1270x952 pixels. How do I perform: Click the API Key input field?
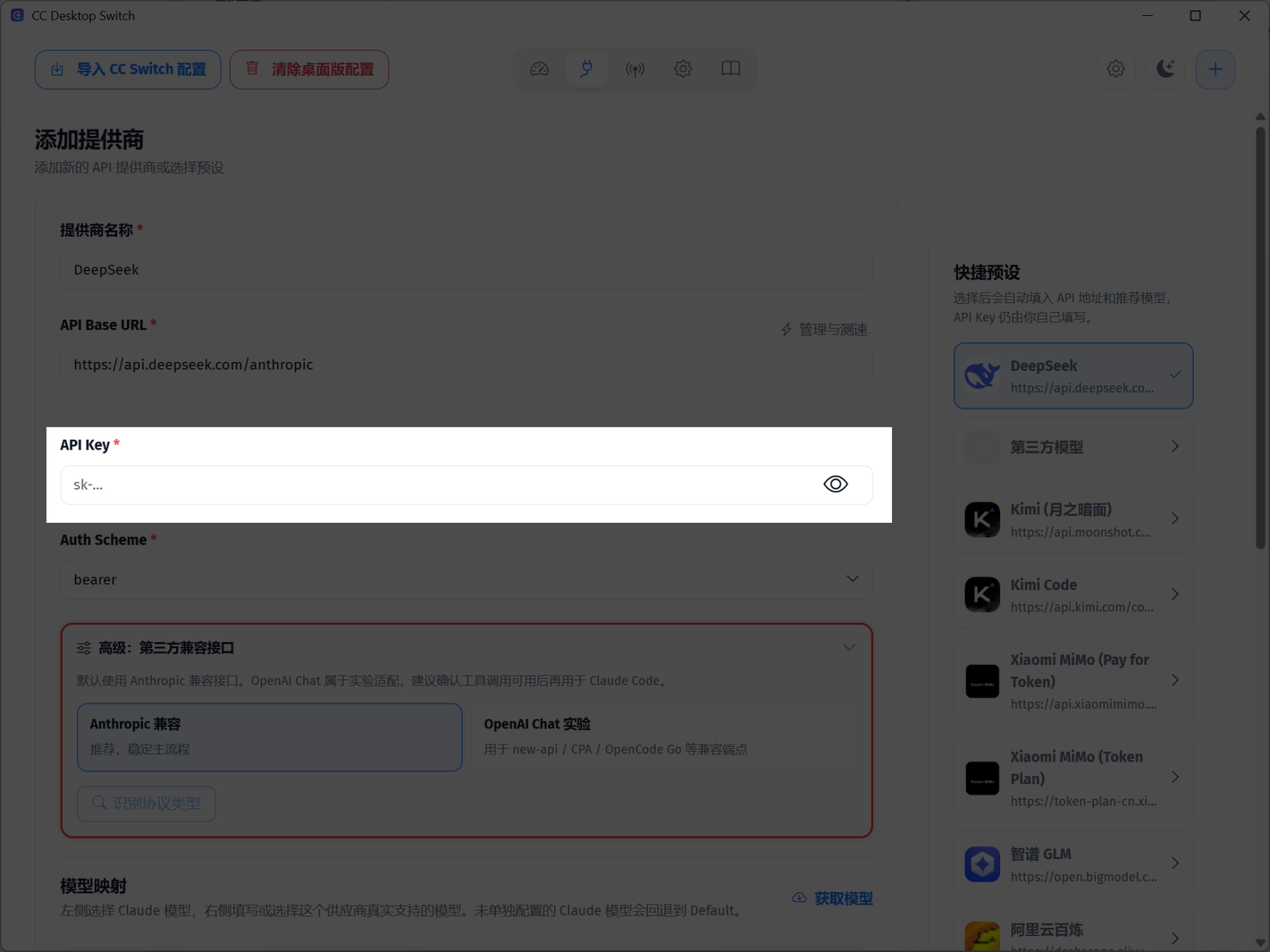point(466,484)
